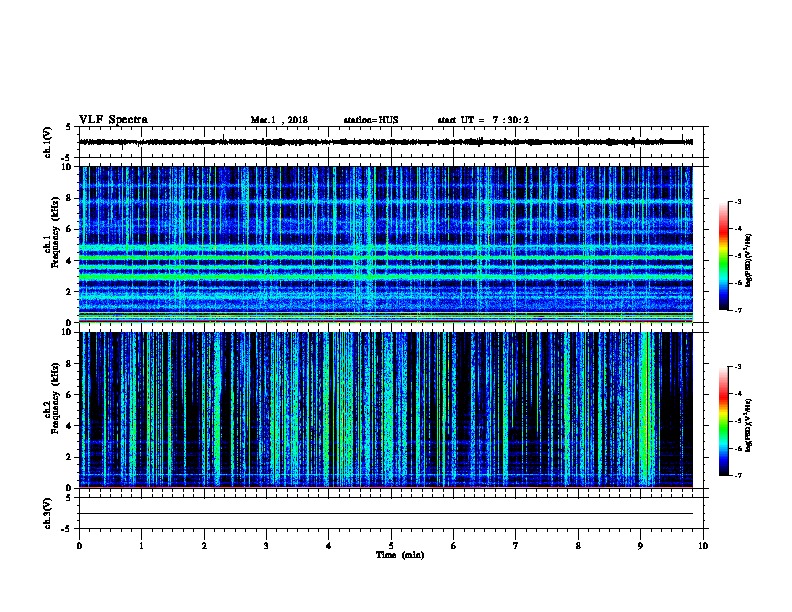Click the "Time (min)" axis label
Image resolution: width=792 pixels, height=612 pixels.
click(400, 555)
